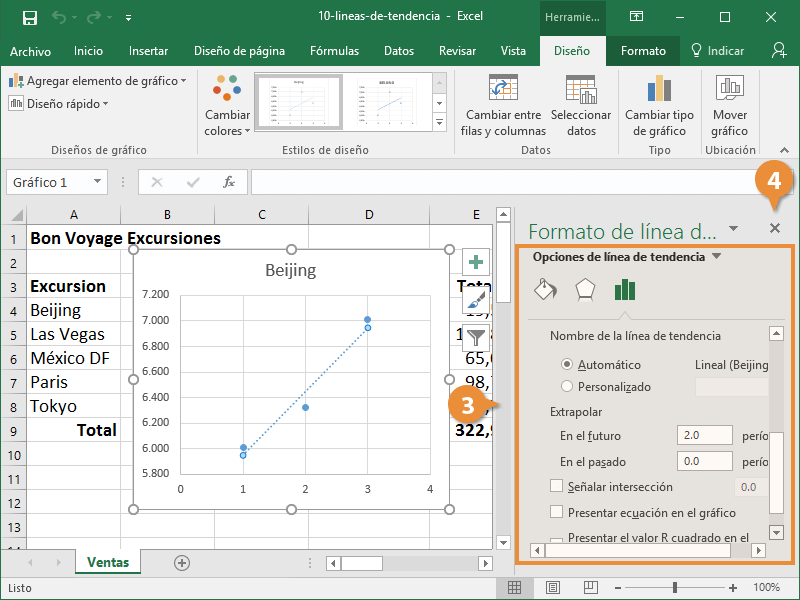Save the workbook with the disk icon

tap(29, 17)
